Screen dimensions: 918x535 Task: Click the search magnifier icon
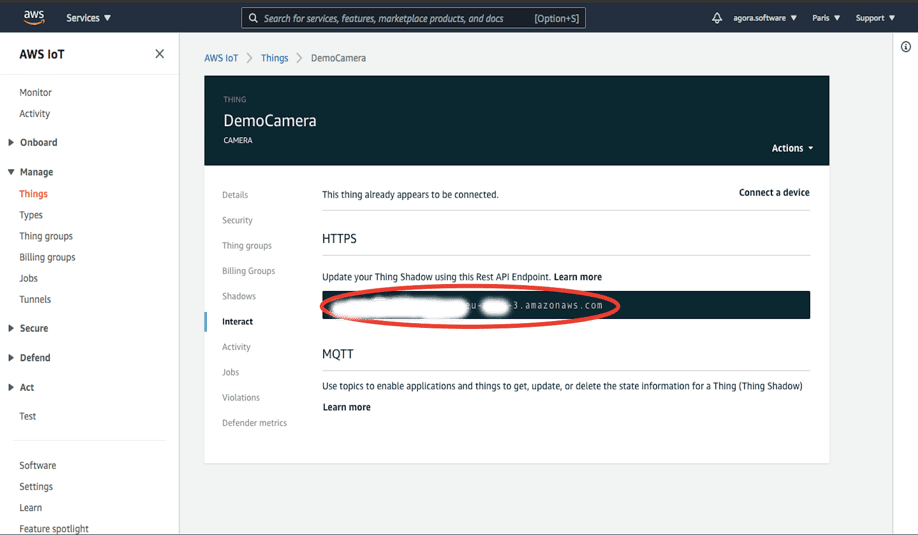point(253,18)
